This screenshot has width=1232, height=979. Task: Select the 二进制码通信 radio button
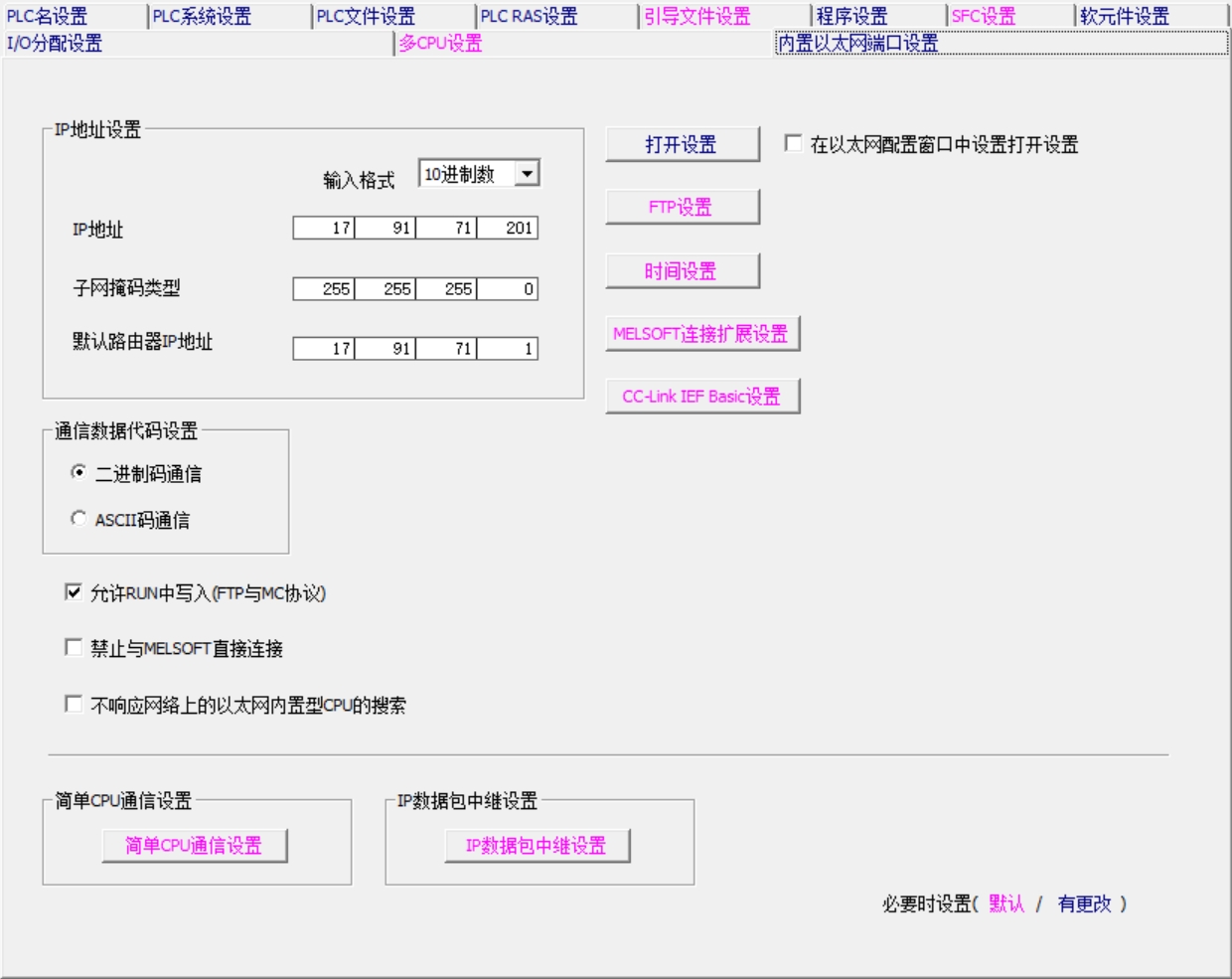click(x=78, y=472)
